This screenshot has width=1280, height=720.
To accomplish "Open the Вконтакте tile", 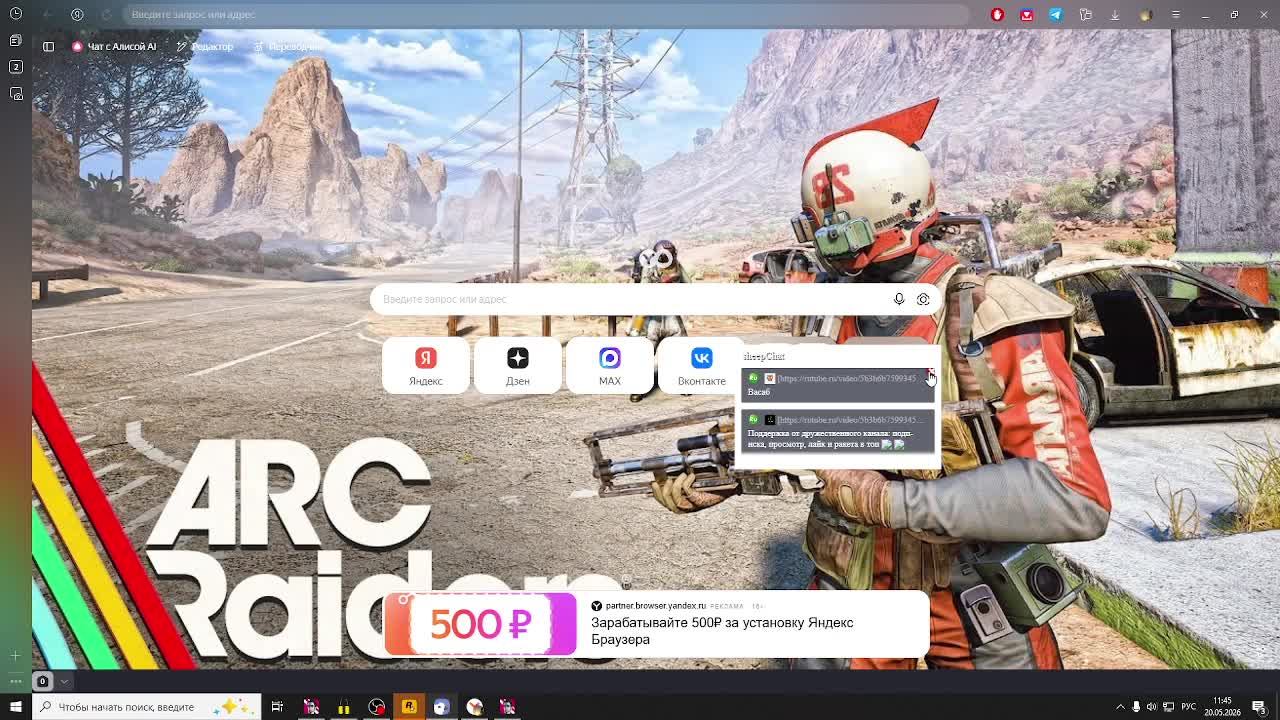I will coord(701,365).
